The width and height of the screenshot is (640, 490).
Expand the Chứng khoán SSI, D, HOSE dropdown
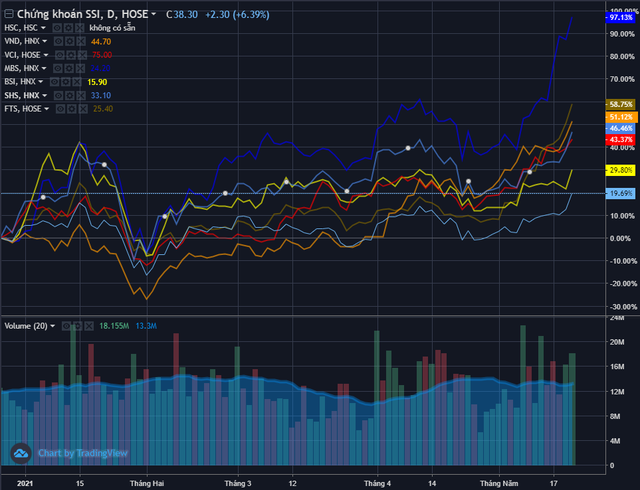(153, 14)
